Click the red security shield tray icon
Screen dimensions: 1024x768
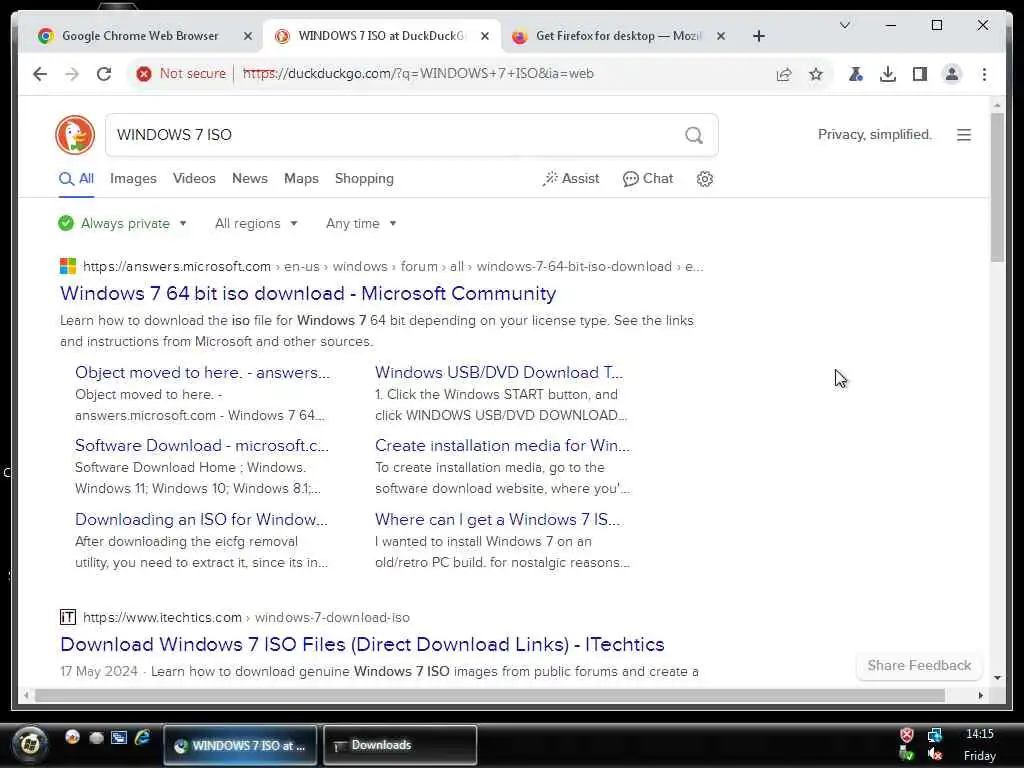906,735
